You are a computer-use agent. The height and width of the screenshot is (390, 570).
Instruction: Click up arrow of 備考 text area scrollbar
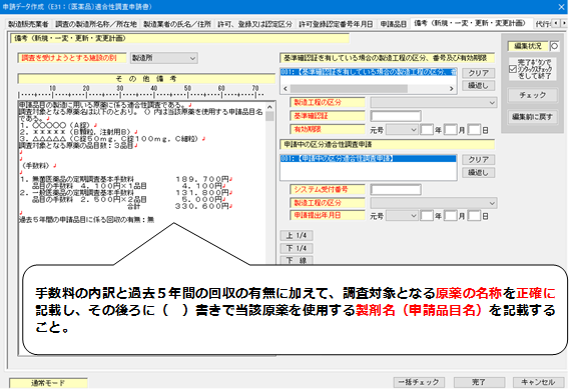pyautogui.click(x=270, y=107)
